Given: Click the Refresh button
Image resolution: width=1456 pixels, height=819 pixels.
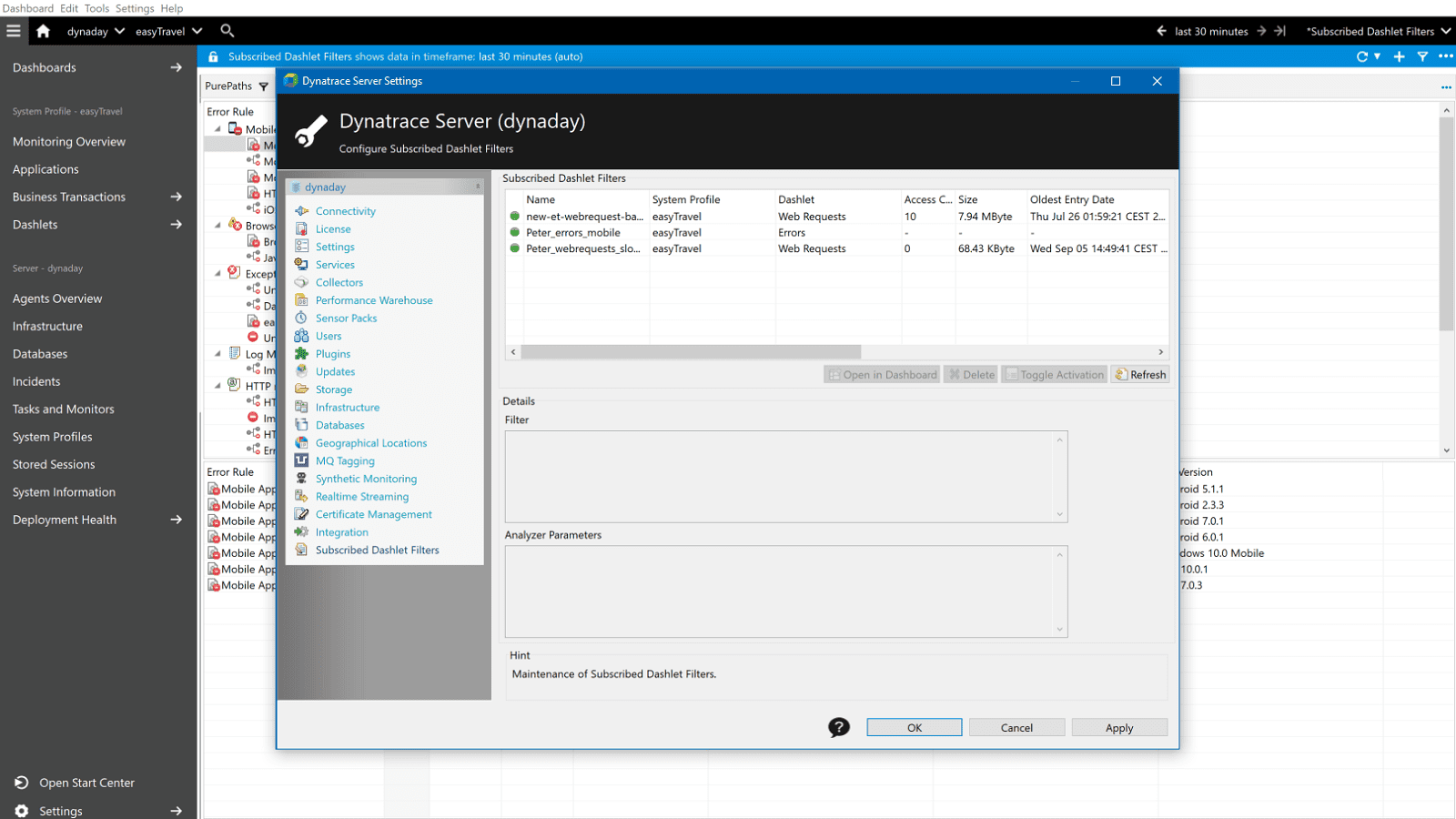Looking at the screenshot, I should [x=1140, y=374].
